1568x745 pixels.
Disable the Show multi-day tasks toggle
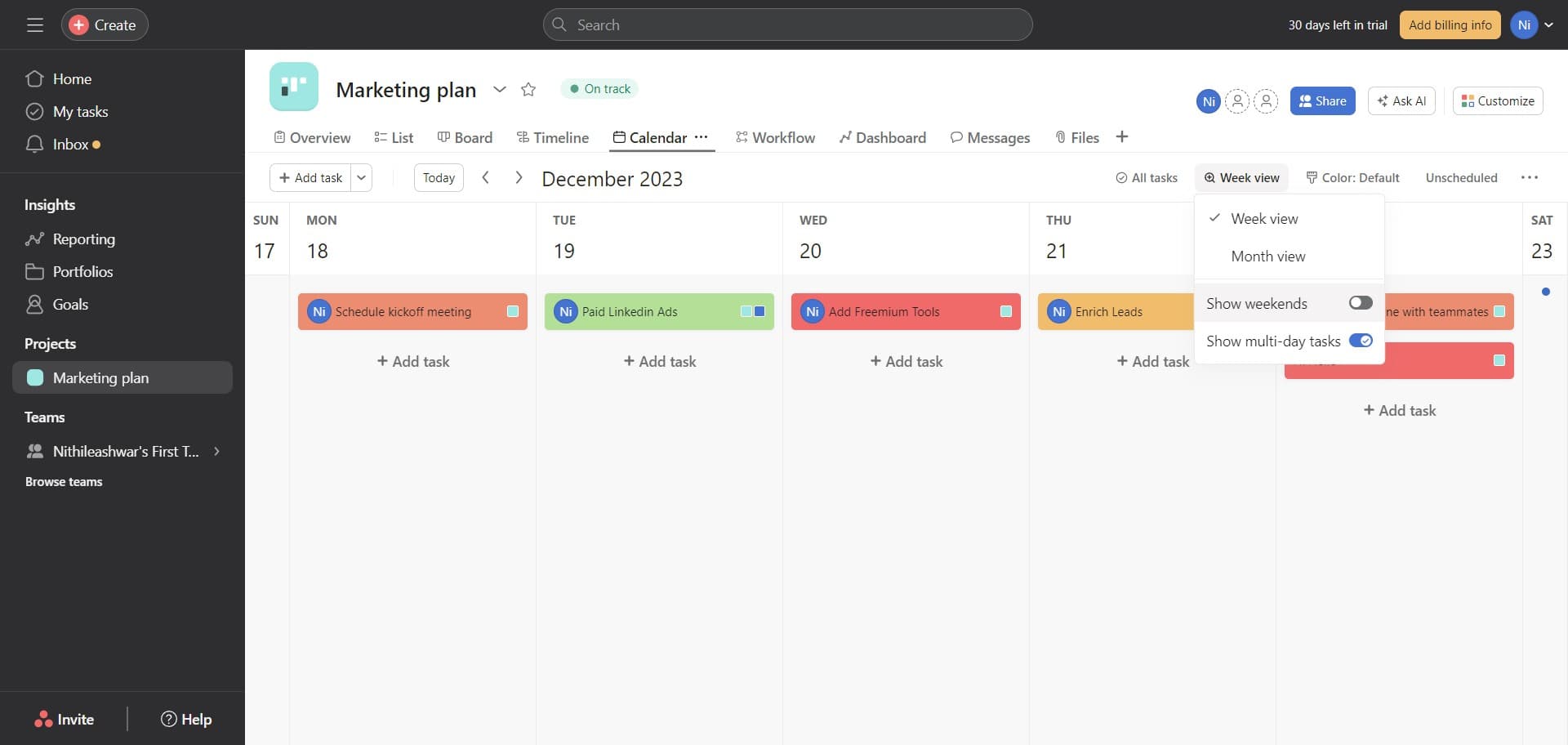pyautogui.click(x=1360, y=341)
